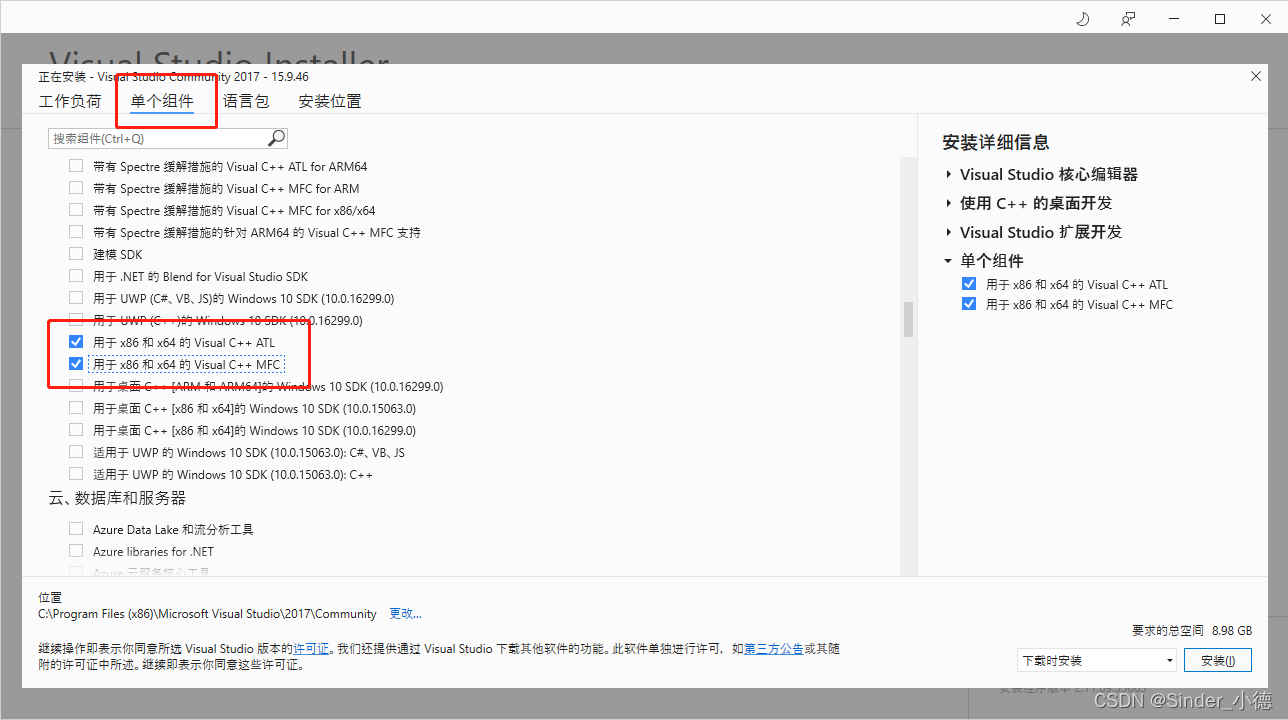Check Spectre ARM64 Visual C++ MFC 支持
Image resolution: width=1288 pixels, height=720 pixels.
point(76,232)
